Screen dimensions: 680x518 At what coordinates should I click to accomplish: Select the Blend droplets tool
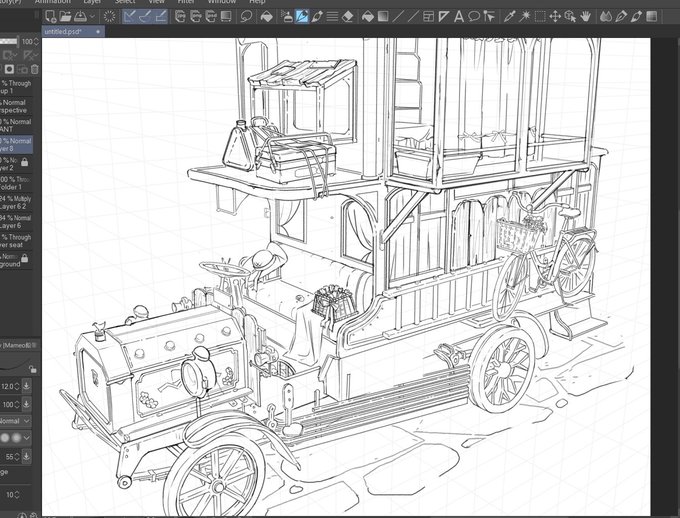point(606,16)
